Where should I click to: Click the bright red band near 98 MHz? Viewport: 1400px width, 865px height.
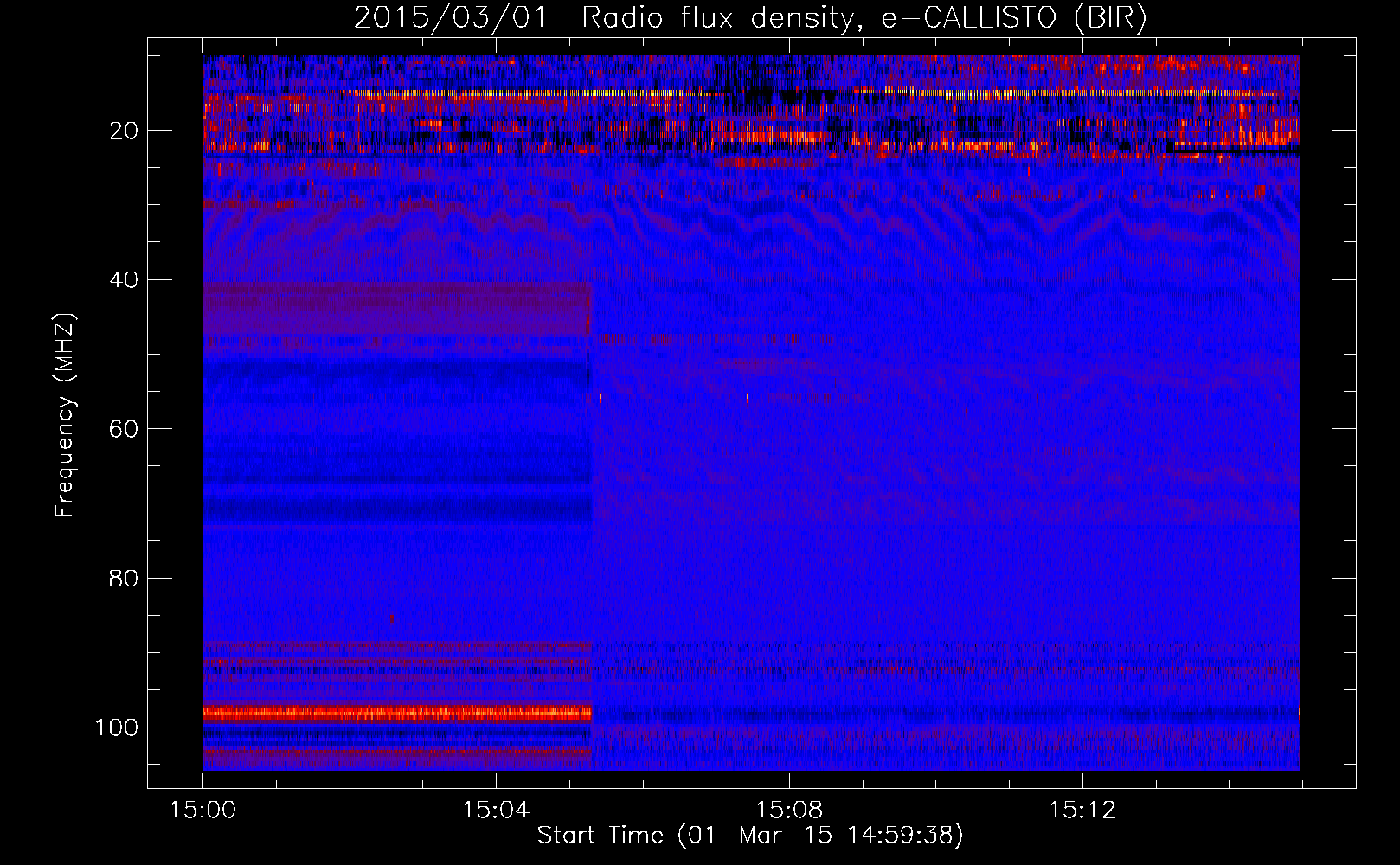(x=397, y=714)
